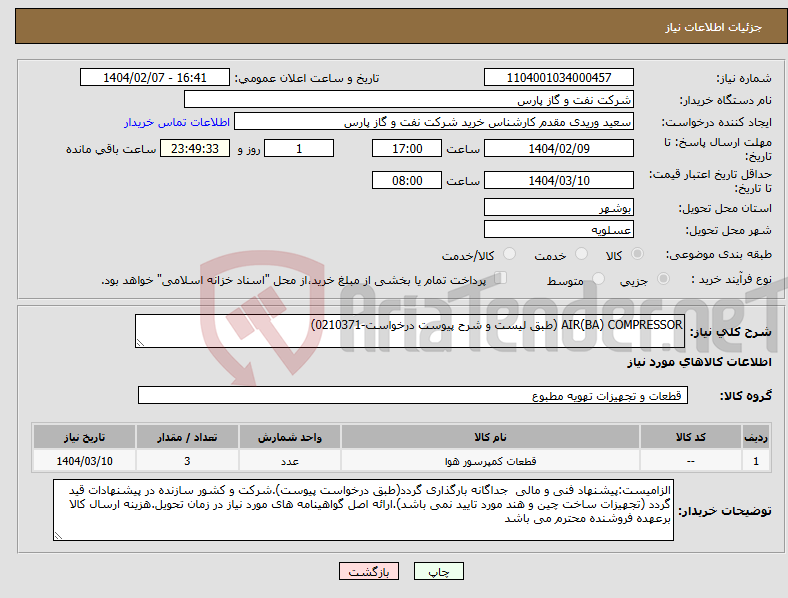This screenshot has height=598, width=788.
Task: Click the نام کالا column header
Action: click(x=490, y=437)
